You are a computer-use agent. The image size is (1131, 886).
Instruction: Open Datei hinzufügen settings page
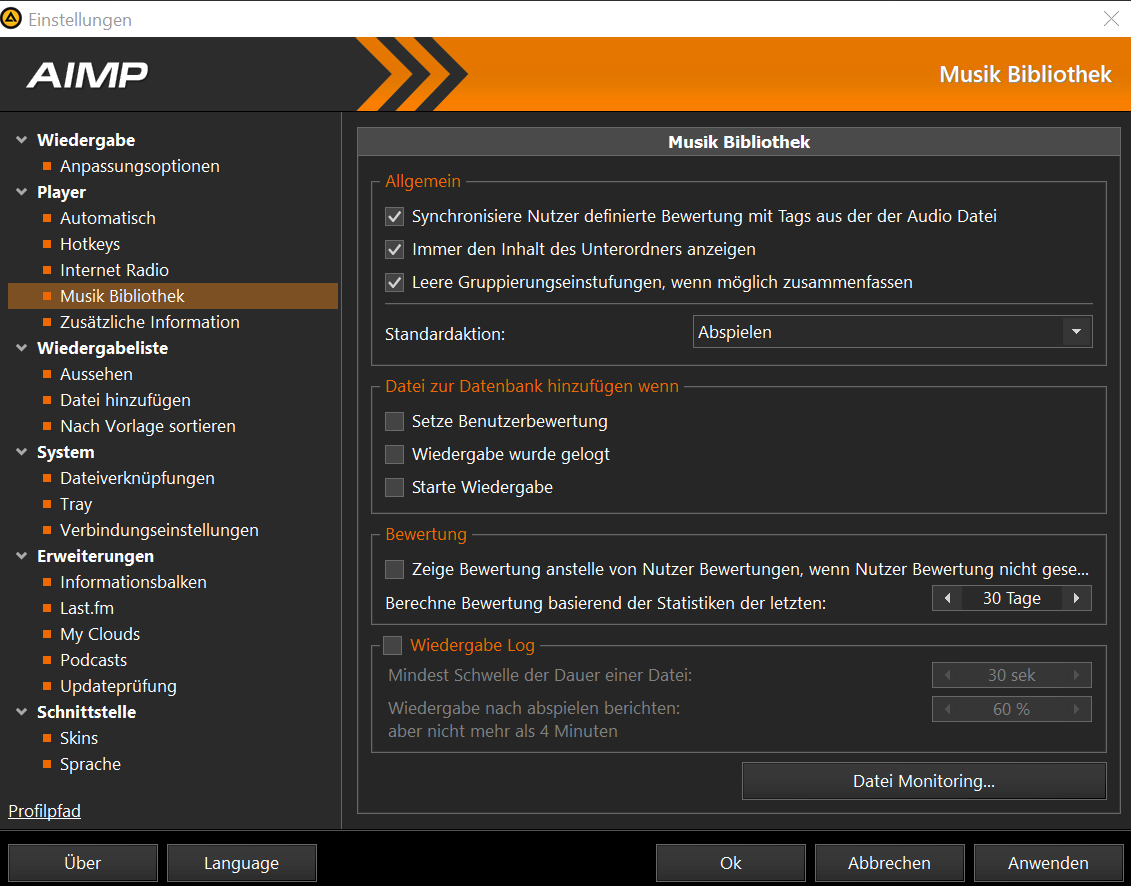coord(126,400)
